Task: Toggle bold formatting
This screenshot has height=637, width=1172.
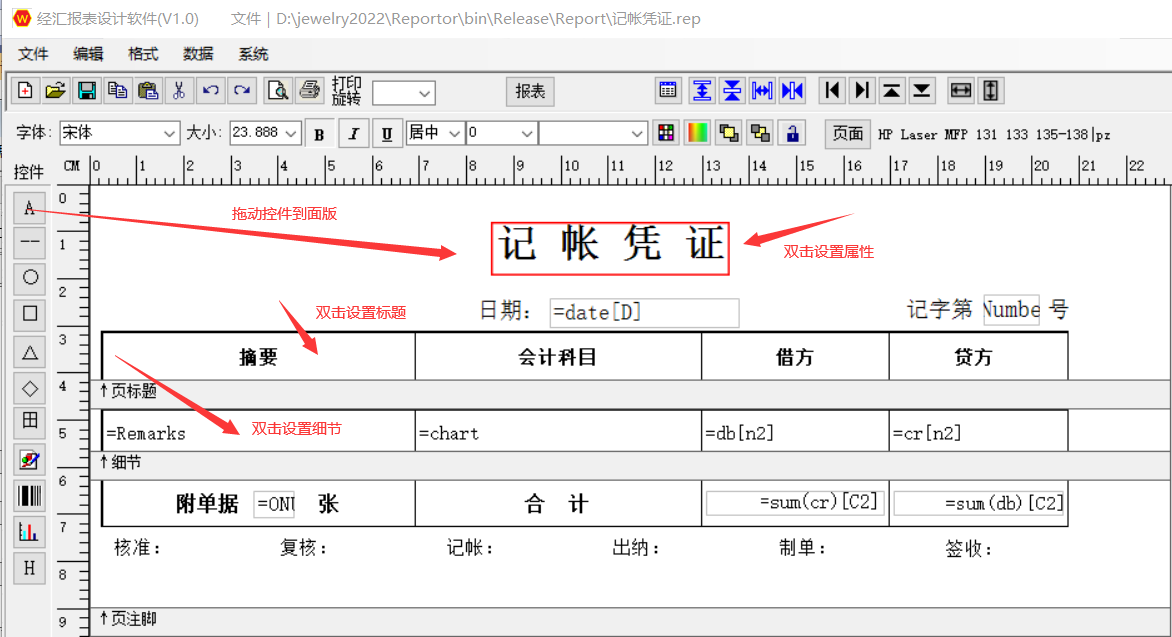Action: pos(320,134)
